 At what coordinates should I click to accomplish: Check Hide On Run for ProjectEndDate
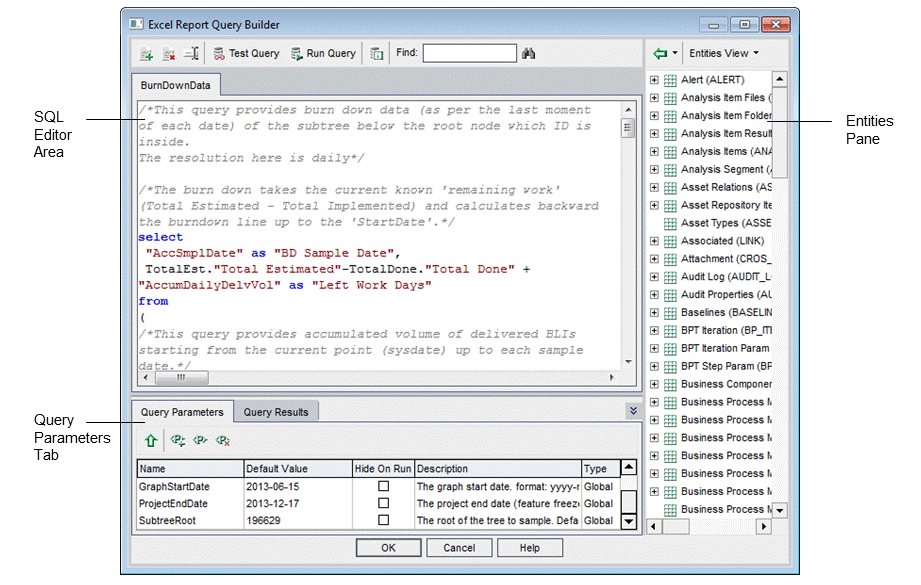[x=383, y=503]
